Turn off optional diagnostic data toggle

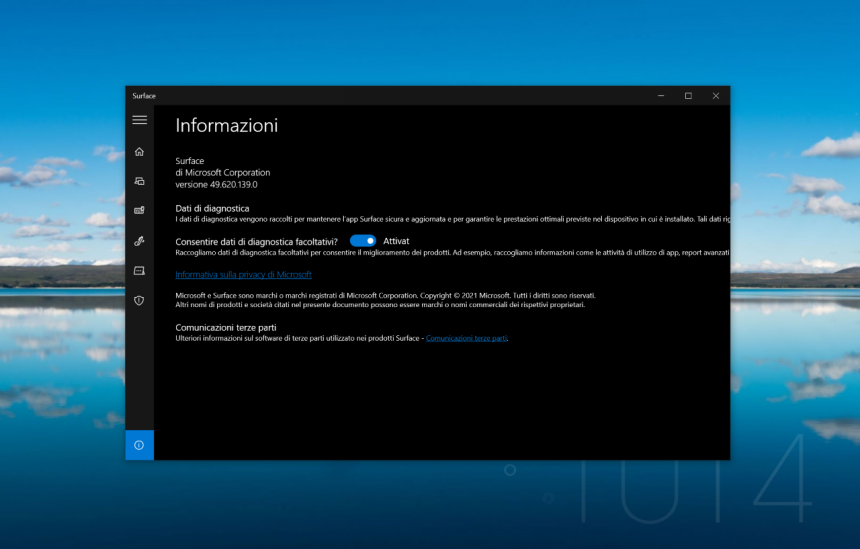pos(363,241)
